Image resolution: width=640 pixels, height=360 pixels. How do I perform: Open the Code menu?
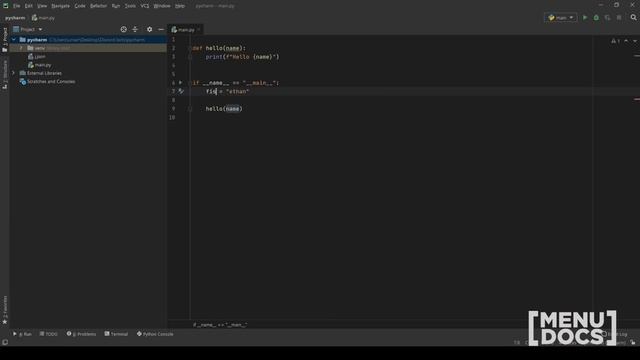click(80, 6)
